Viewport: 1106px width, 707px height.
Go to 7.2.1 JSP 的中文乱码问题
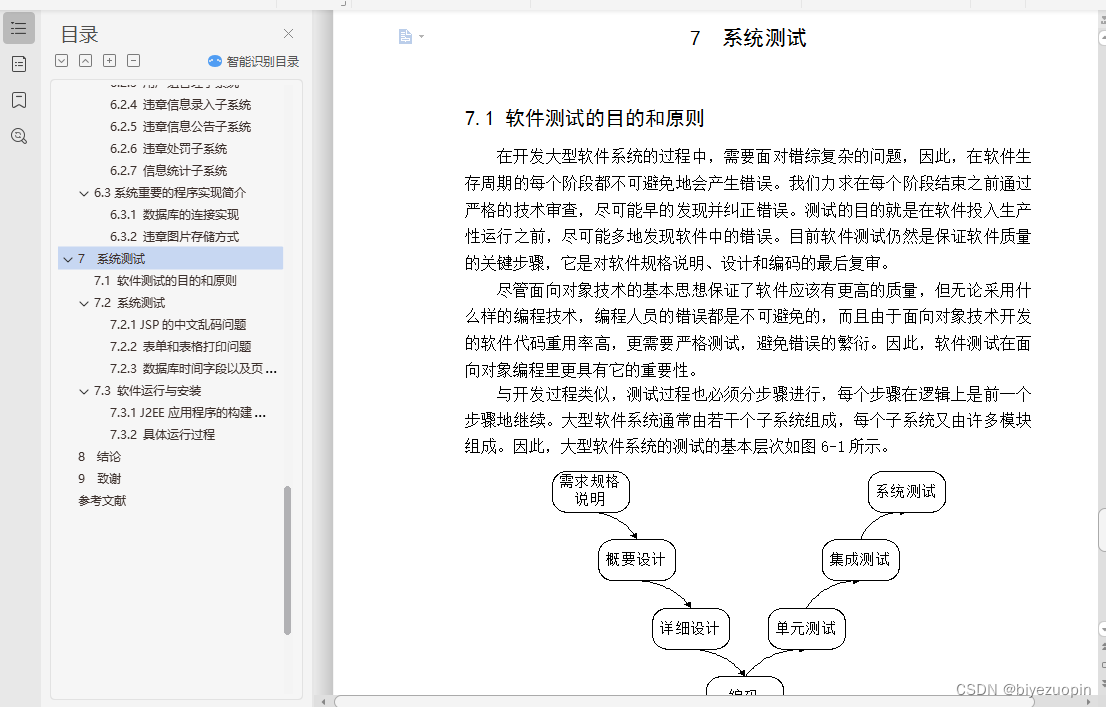178,325
